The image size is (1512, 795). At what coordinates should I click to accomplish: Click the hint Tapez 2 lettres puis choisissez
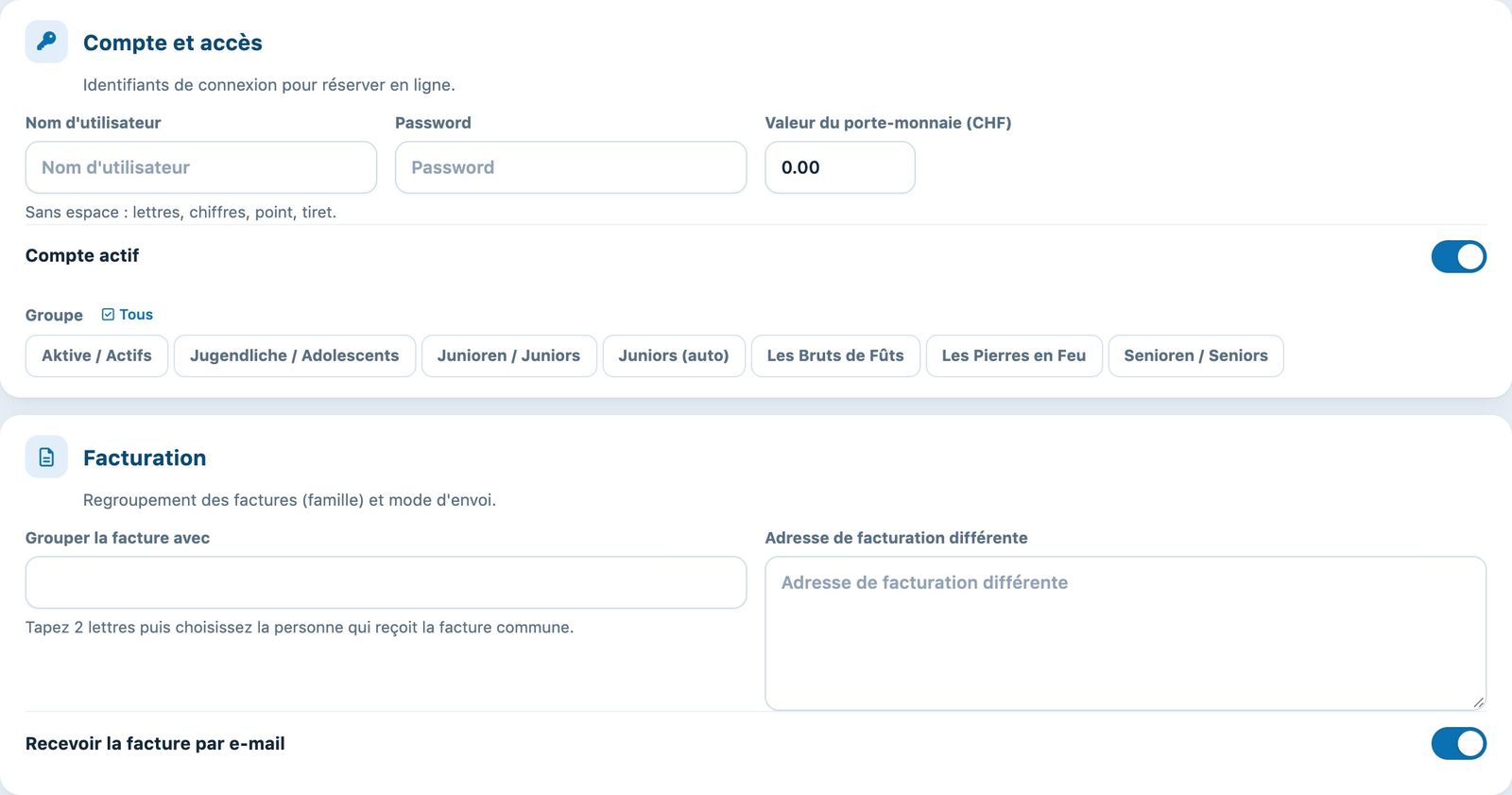point(300,628)
